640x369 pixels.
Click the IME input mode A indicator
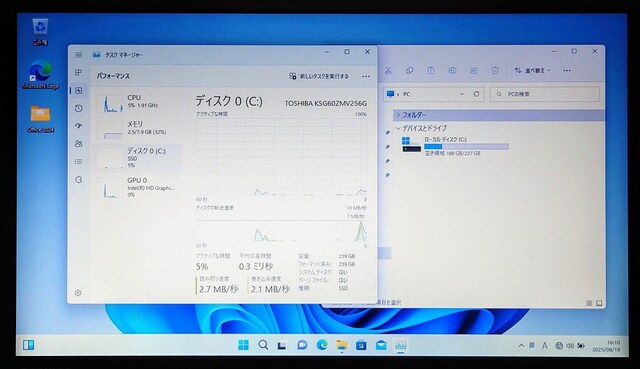pos(544,346)
